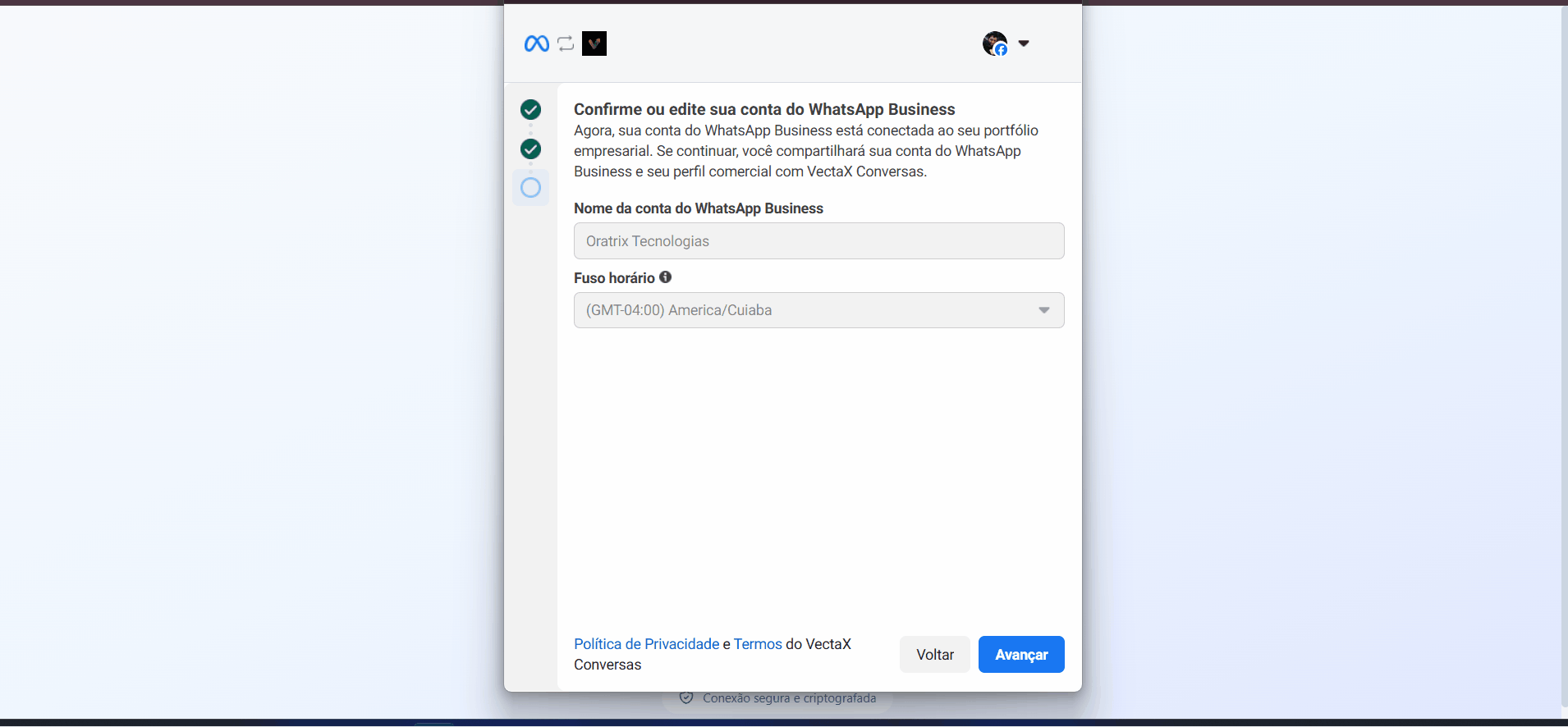This screenshot has width=1568, height=727.
Task: Click the black VectaX app logo
Action: tap(594, 43)
